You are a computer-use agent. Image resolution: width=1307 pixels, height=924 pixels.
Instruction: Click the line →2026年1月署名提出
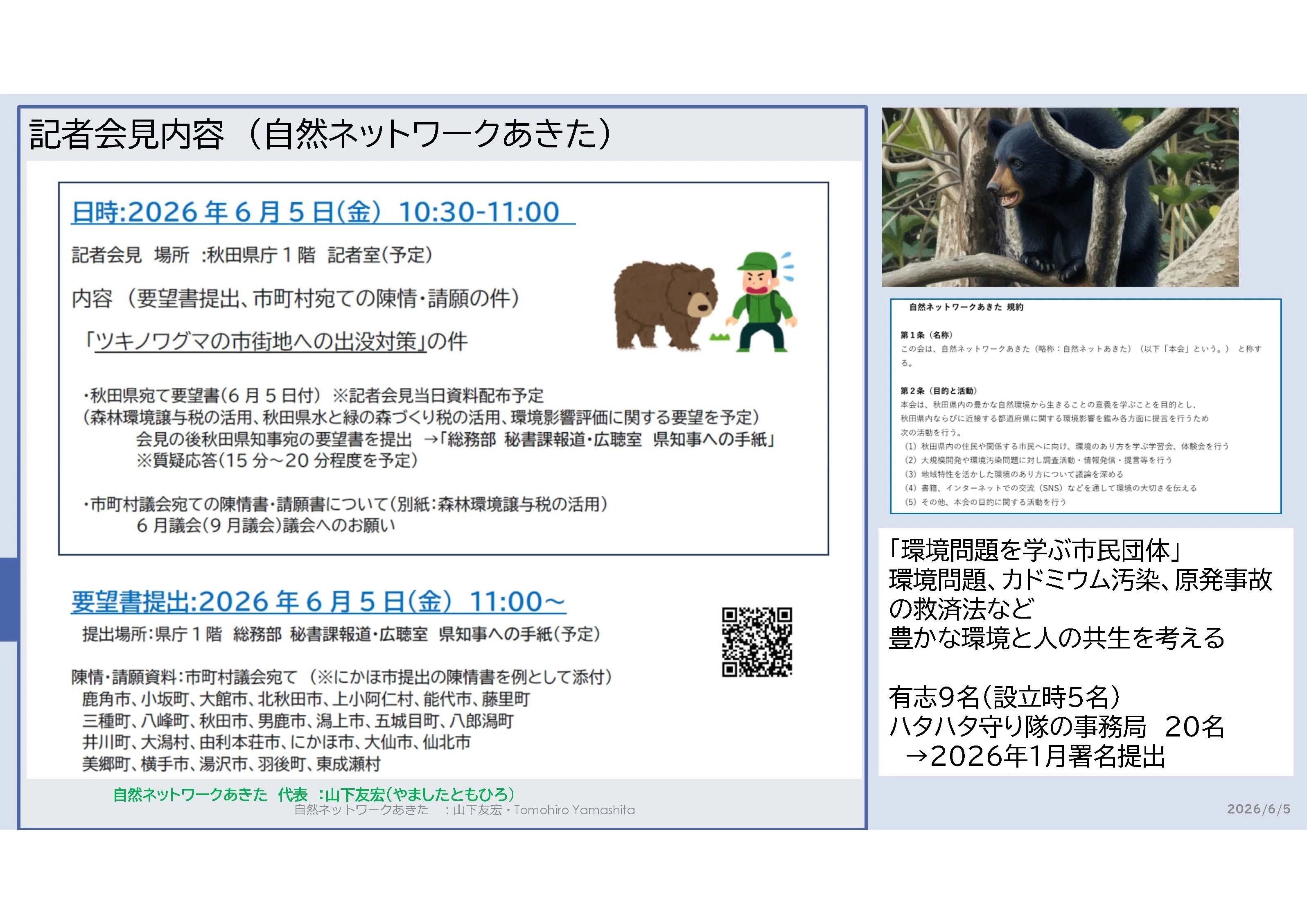1035,756
